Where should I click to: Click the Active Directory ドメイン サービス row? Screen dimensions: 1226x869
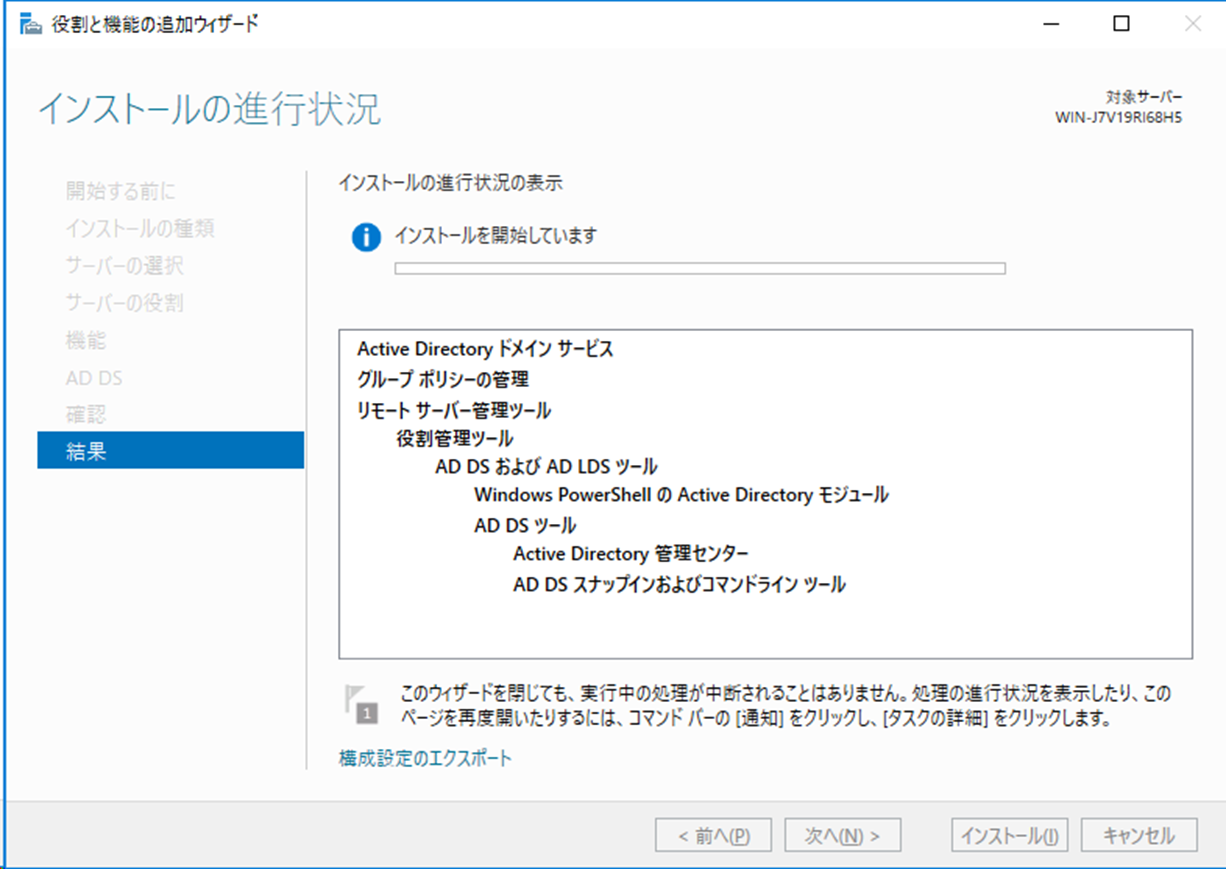click(x=485, y=349)
